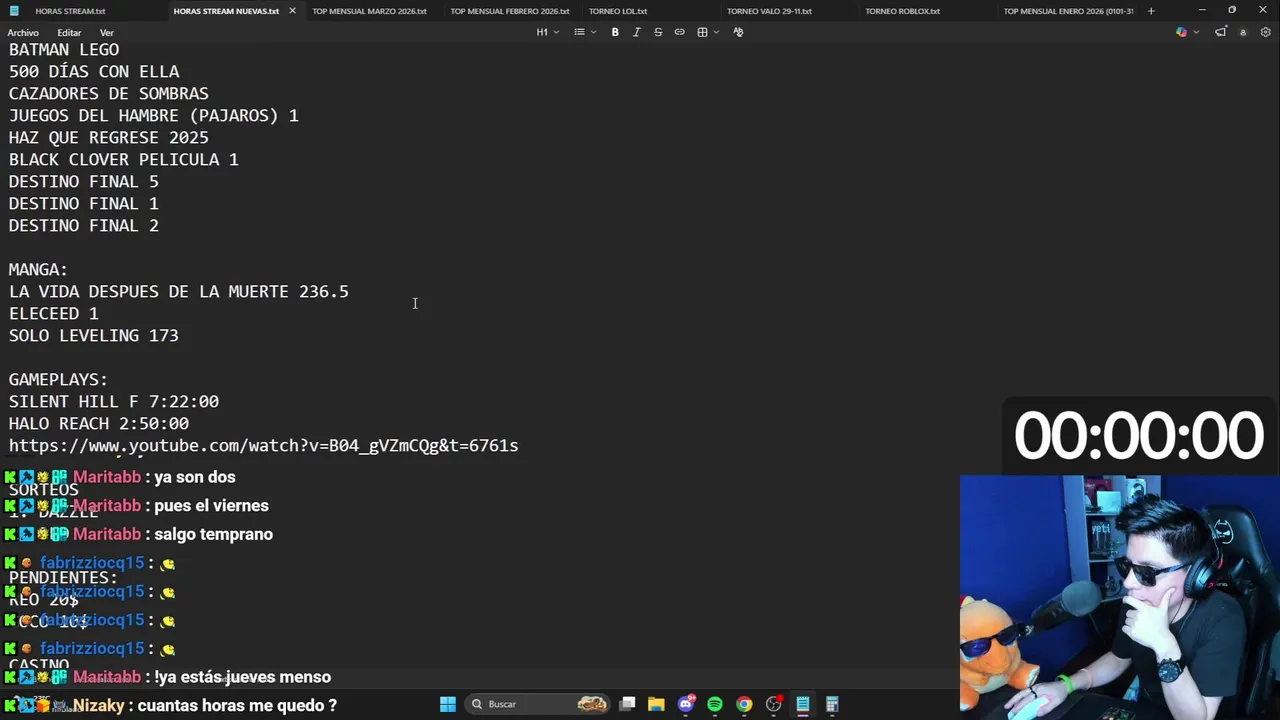Screen dimensions: 1280x720
Task: Open the H1 heading style dropdown
Action: (547, 32)
